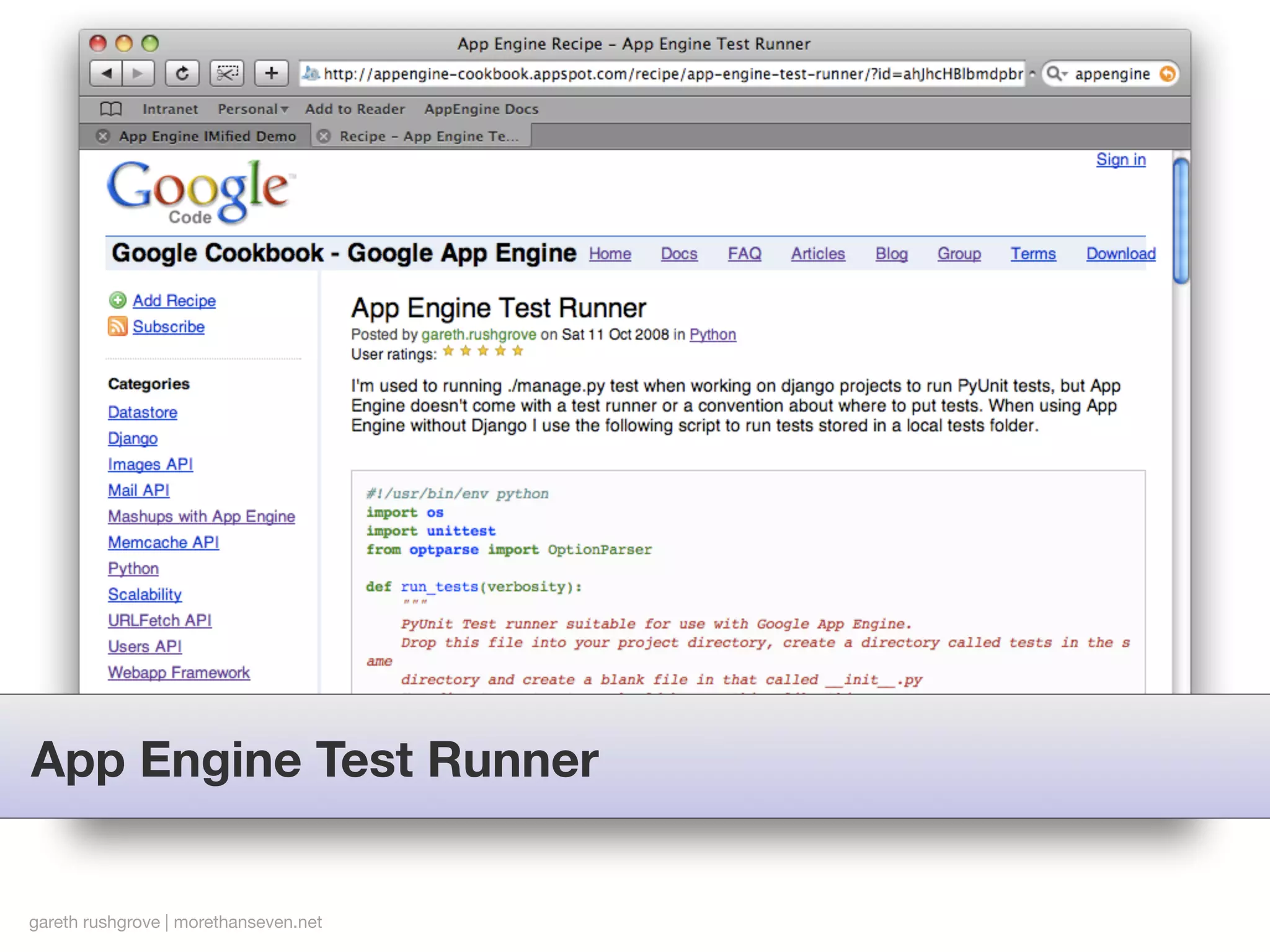Click the Add to Reader bookmark

[x=355, y=109]
